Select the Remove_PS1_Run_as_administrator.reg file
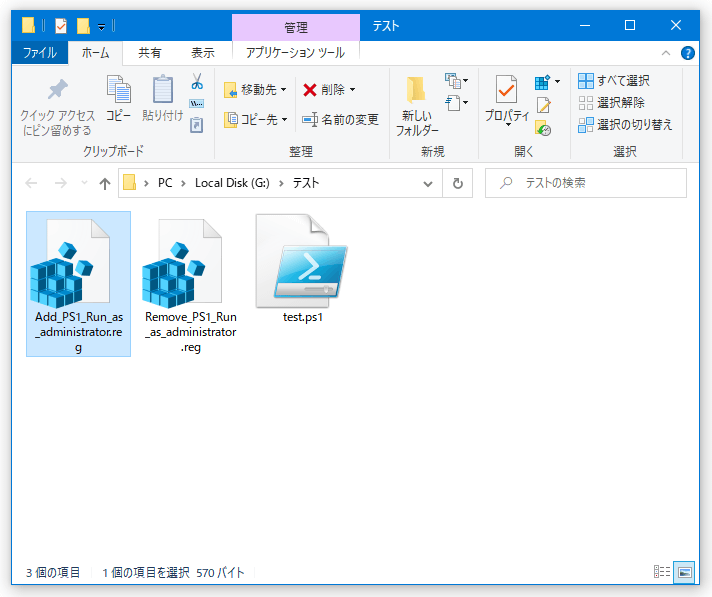Image resolution: width=712 pixels, height=597 pixels. pyautogui.click(x=191, y=284)
